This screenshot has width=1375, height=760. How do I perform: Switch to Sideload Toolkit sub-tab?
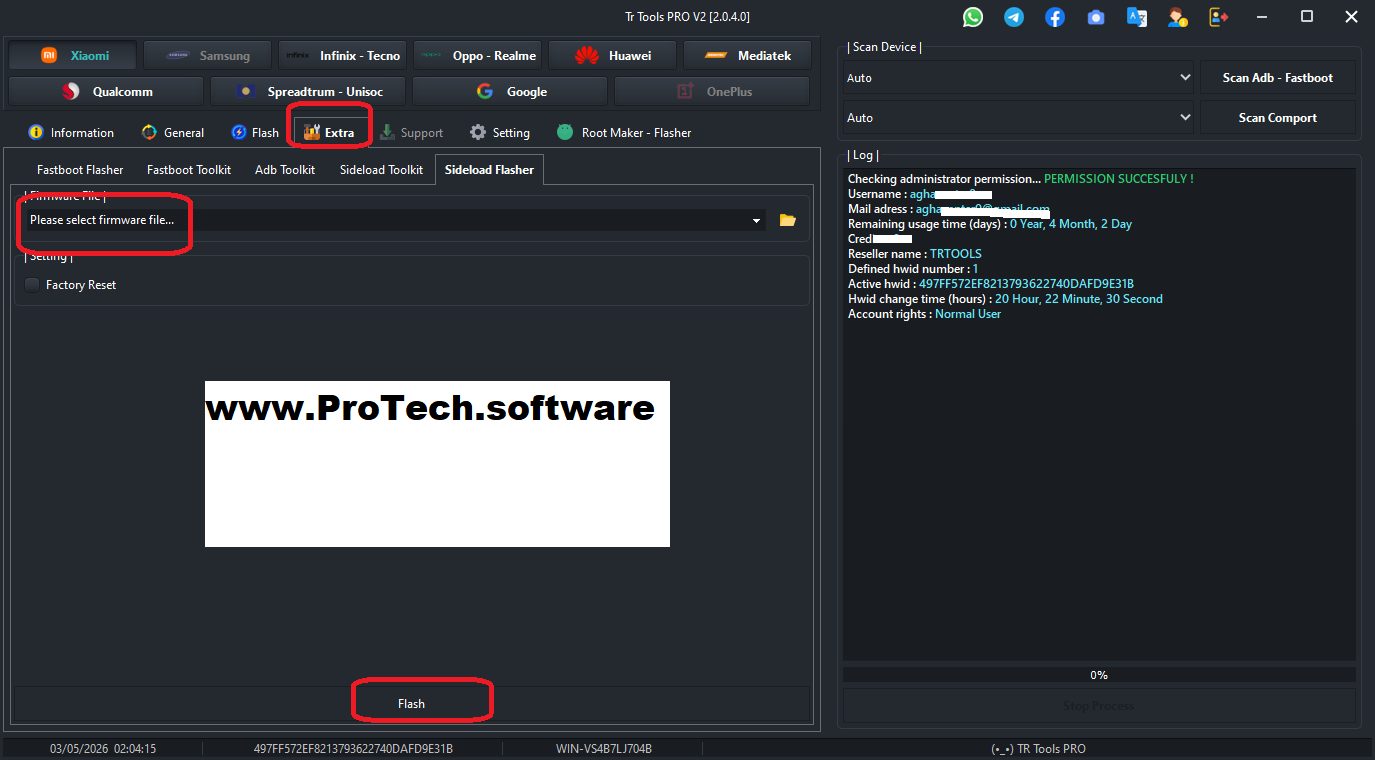point(381,170)
